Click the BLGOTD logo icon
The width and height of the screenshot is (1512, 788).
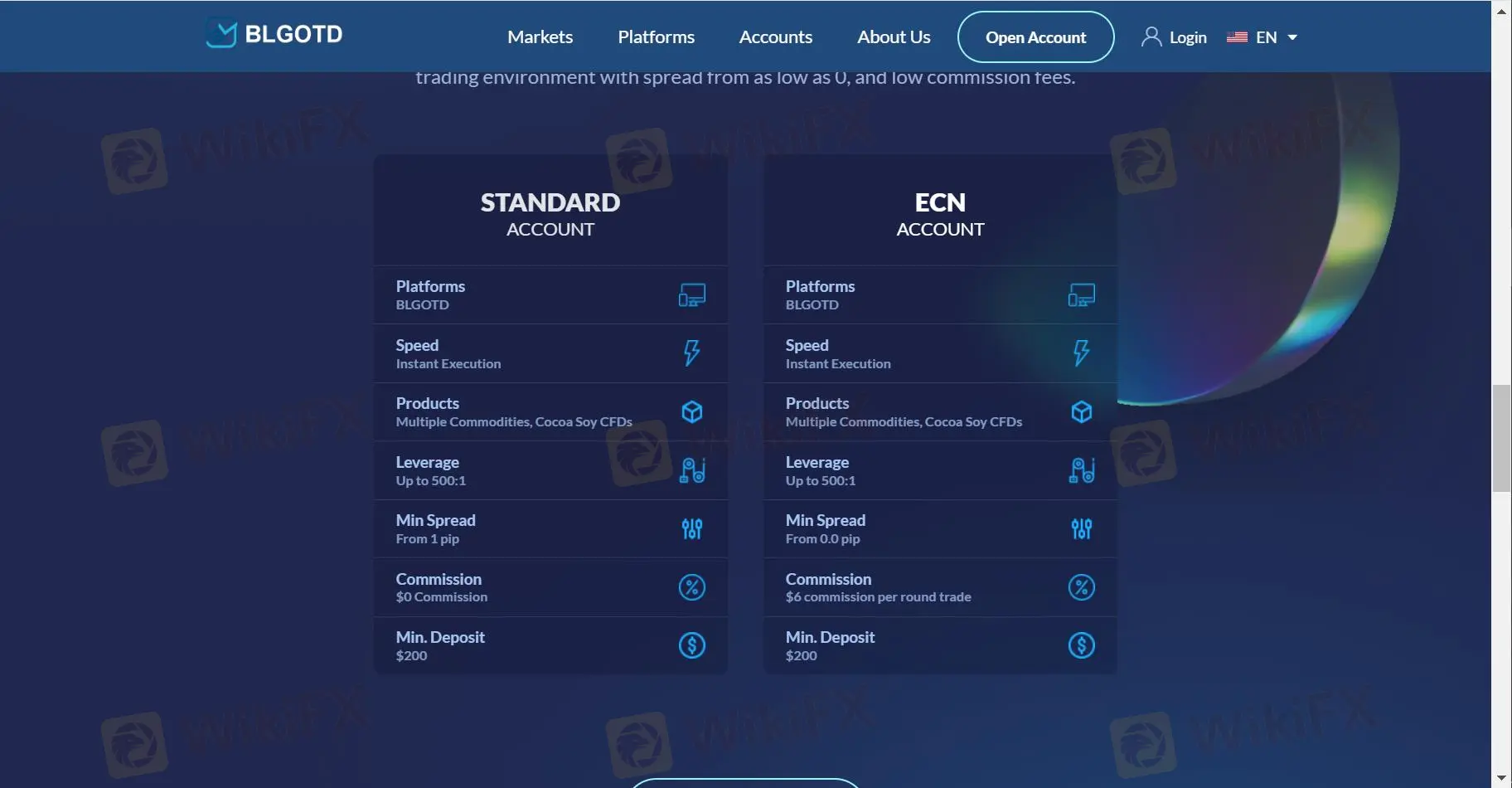tap(220, 33)
